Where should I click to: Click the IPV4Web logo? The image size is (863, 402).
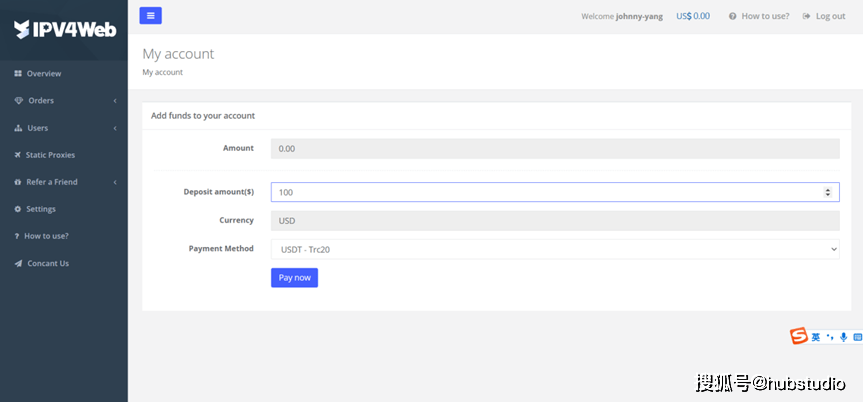click(64, 30)
